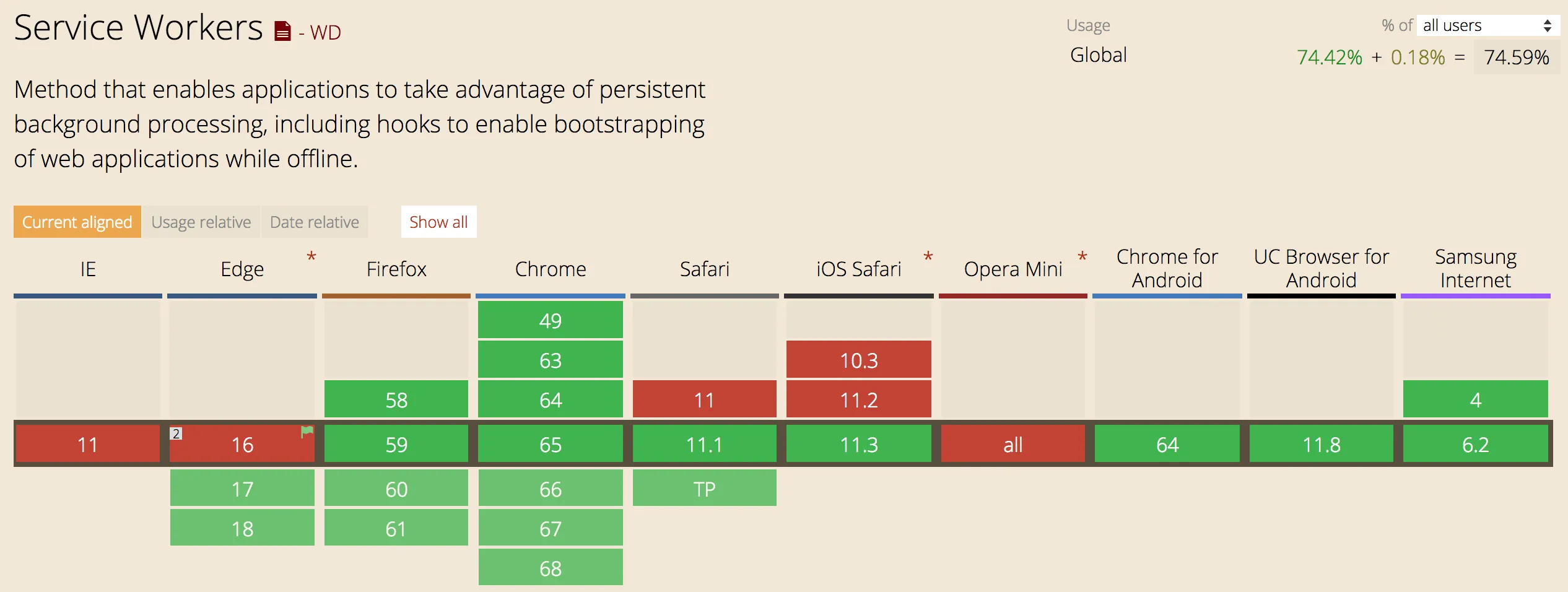Click the Samsung Internet 6.2 cell

click(1476, 444)
